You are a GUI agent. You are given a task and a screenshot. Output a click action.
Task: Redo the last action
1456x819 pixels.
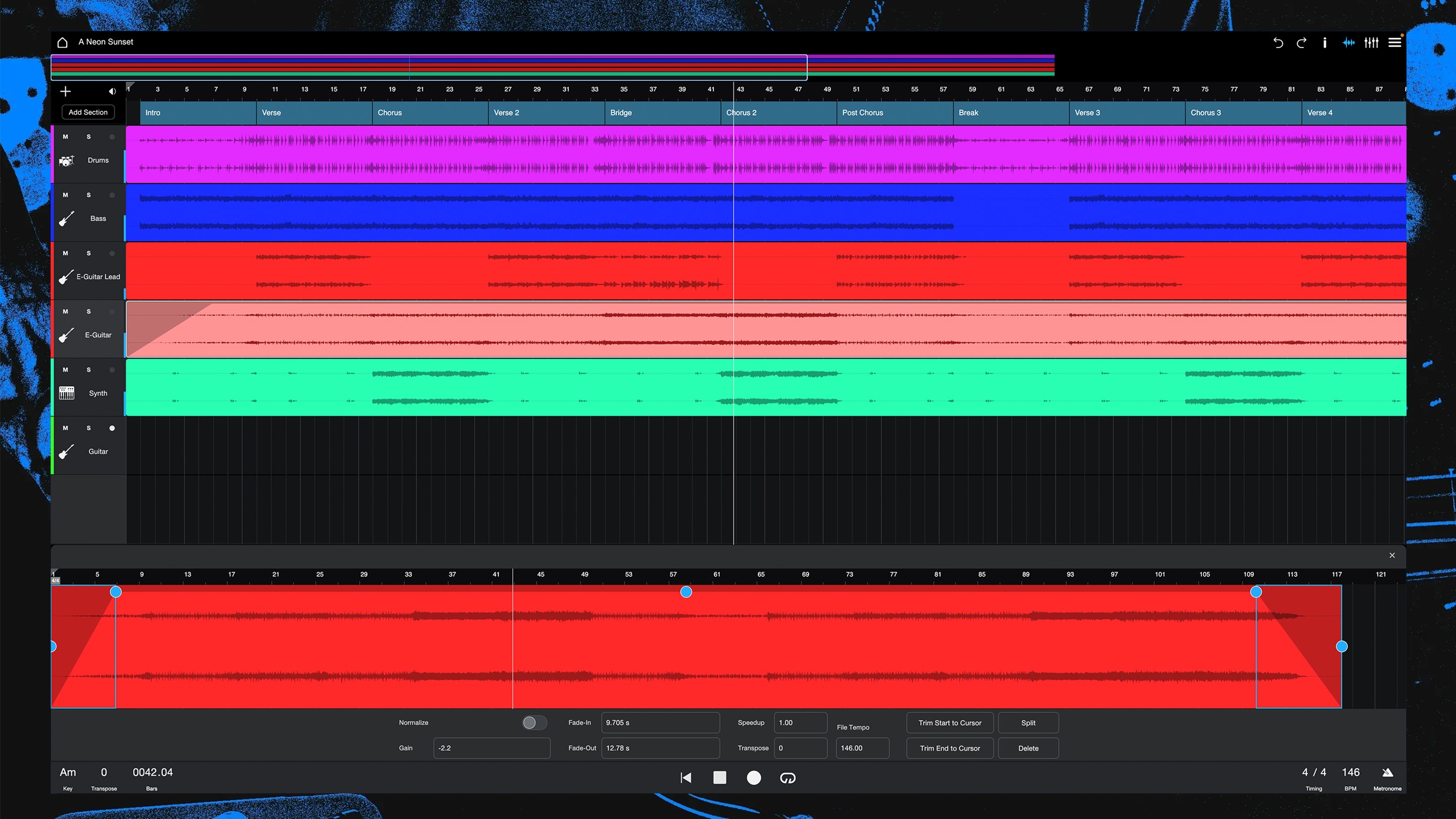1301,42
